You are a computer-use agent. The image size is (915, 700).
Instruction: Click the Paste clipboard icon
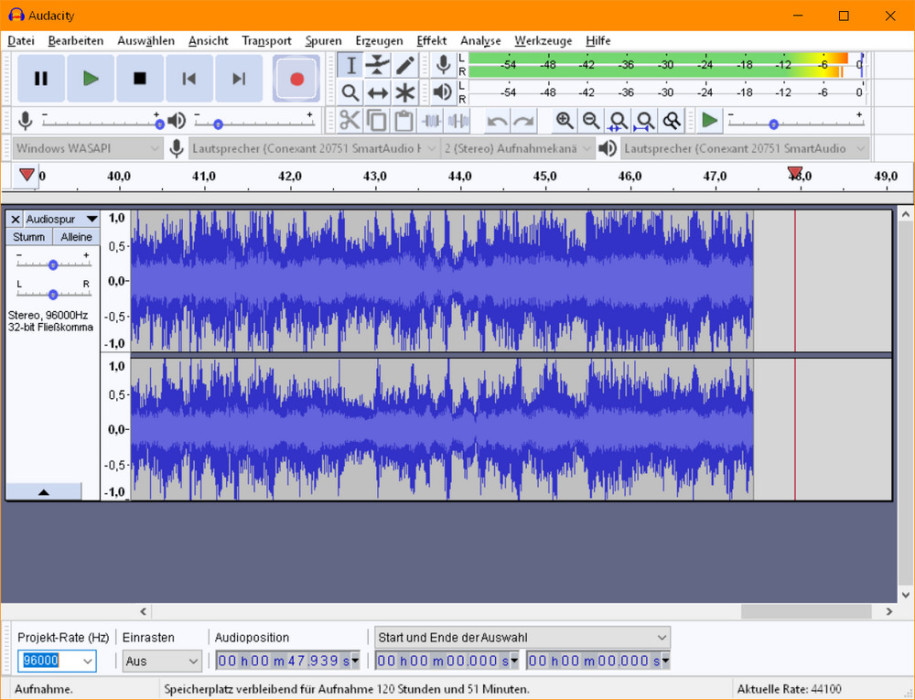tap(404, 121)
